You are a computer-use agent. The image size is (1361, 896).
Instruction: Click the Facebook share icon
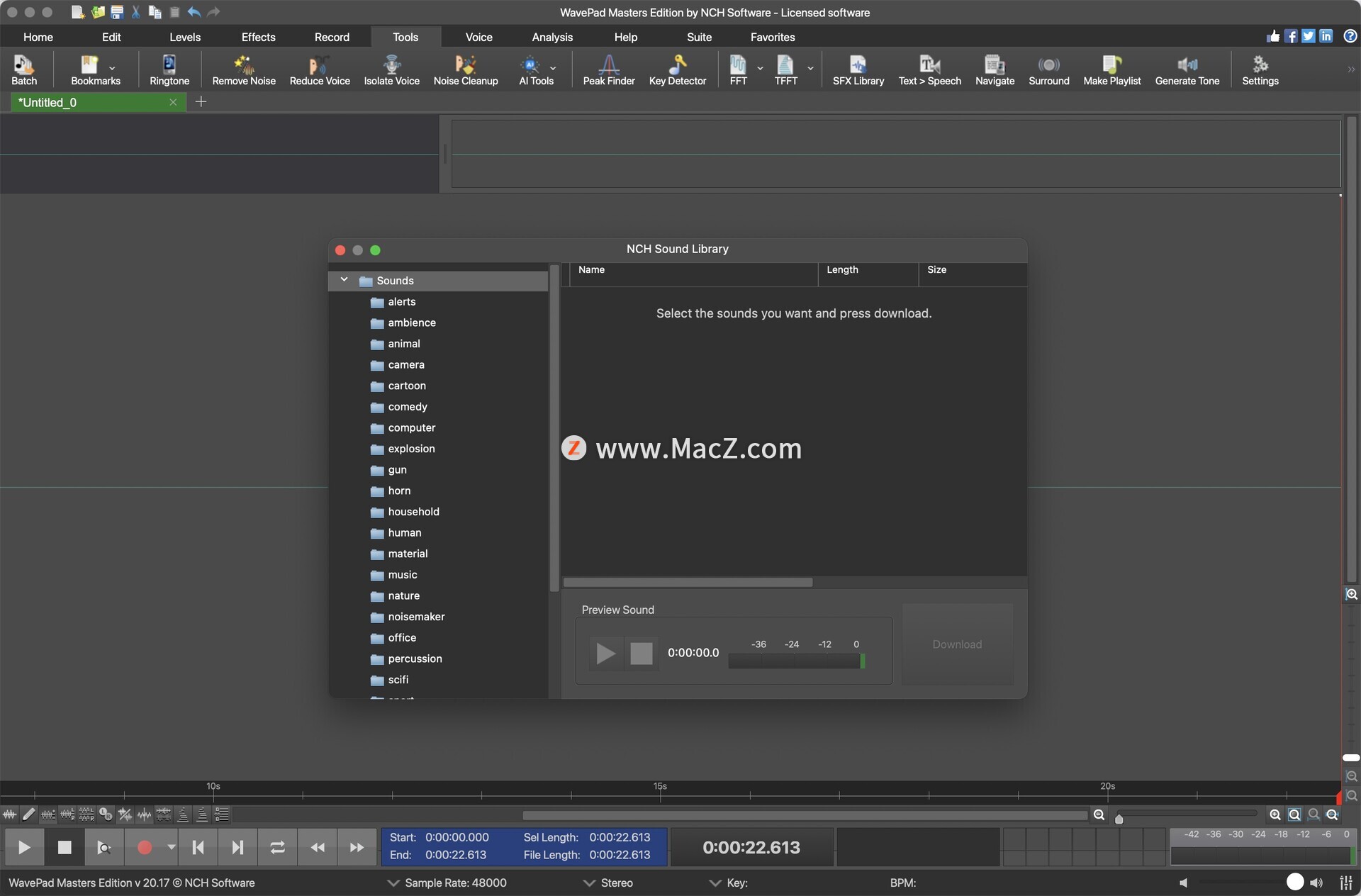coord(1291,36)
